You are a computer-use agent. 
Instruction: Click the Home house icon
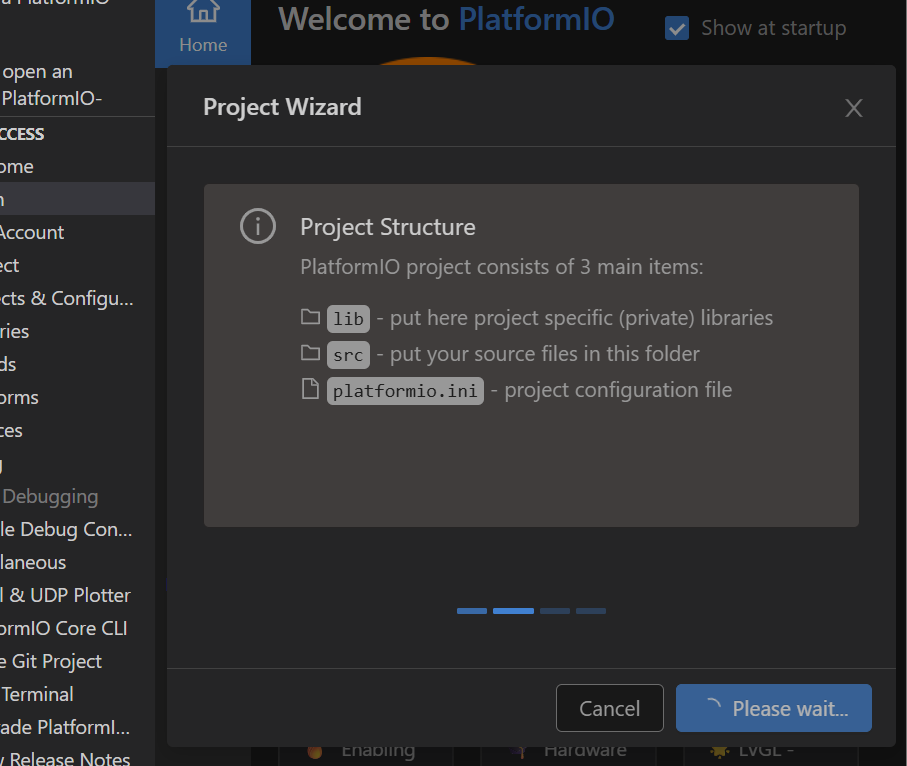pyautogui.click(x=203, y=10)
